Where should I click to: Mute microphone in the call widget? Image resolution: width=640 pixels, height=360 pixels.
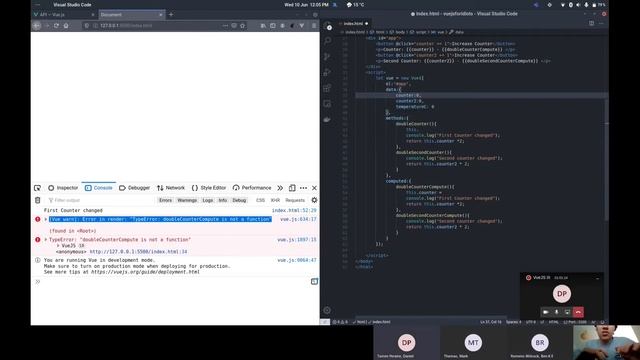556,312
